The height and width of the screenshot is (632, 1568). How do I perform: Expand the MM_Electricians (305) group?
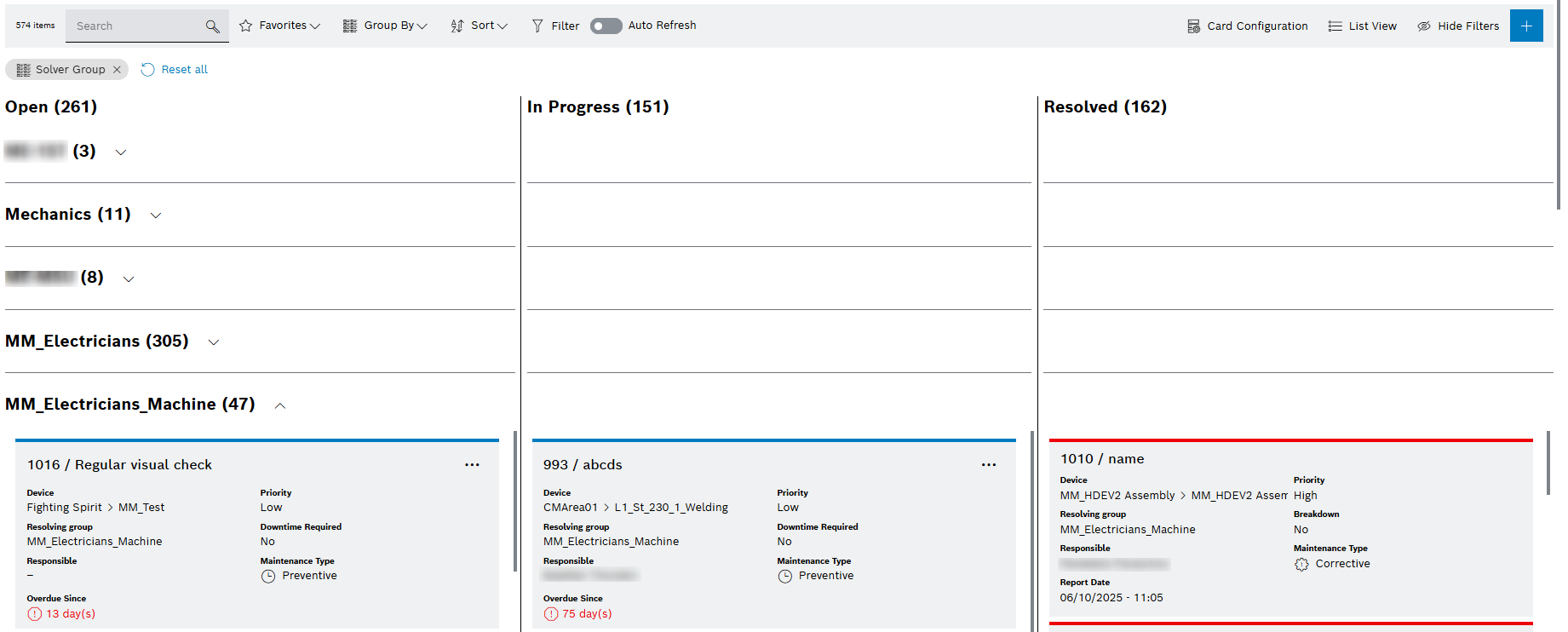click(x=214, y=342)
